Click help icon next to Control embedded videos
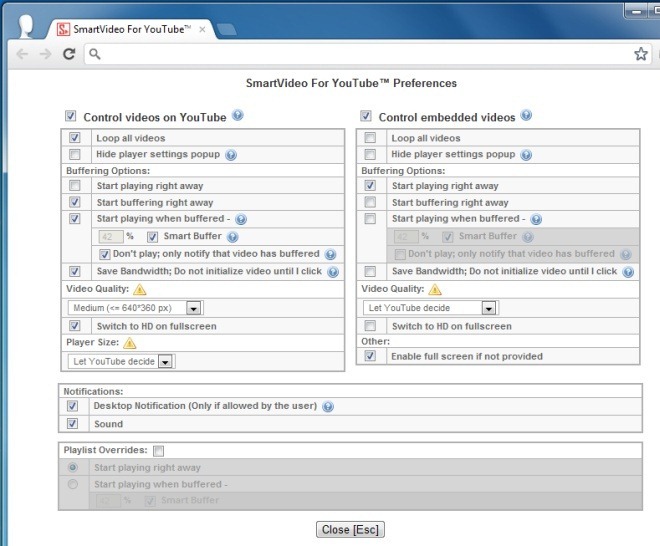Image resolution: width=660 pixels, height=546 pixels. (x=526, y=115)
